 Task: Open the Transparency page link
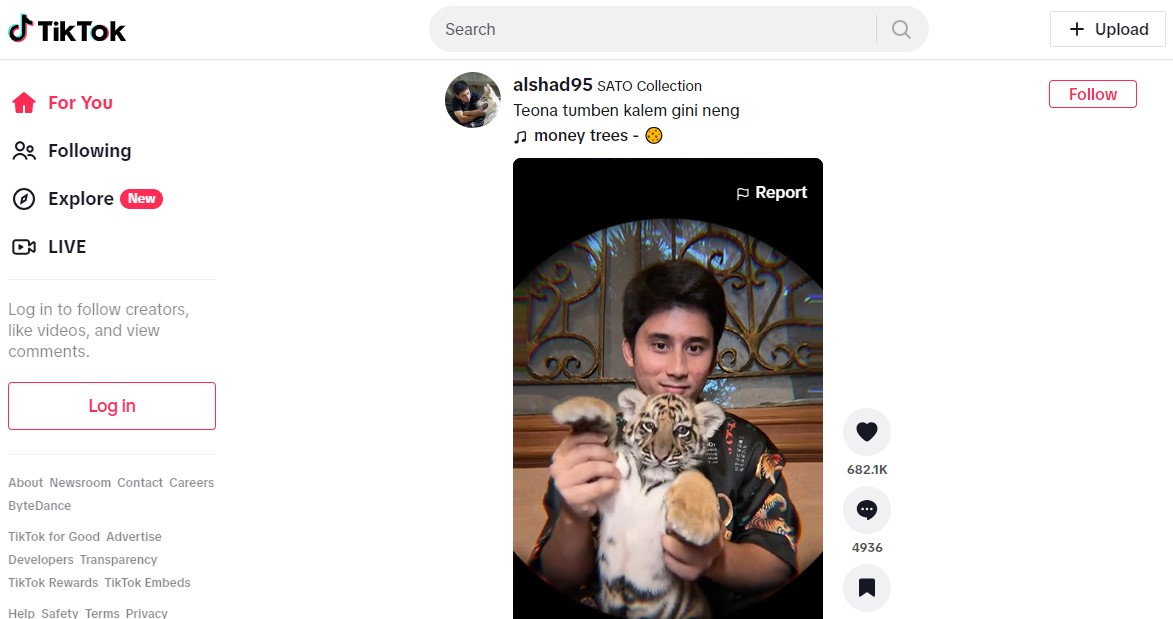(118, 559)
